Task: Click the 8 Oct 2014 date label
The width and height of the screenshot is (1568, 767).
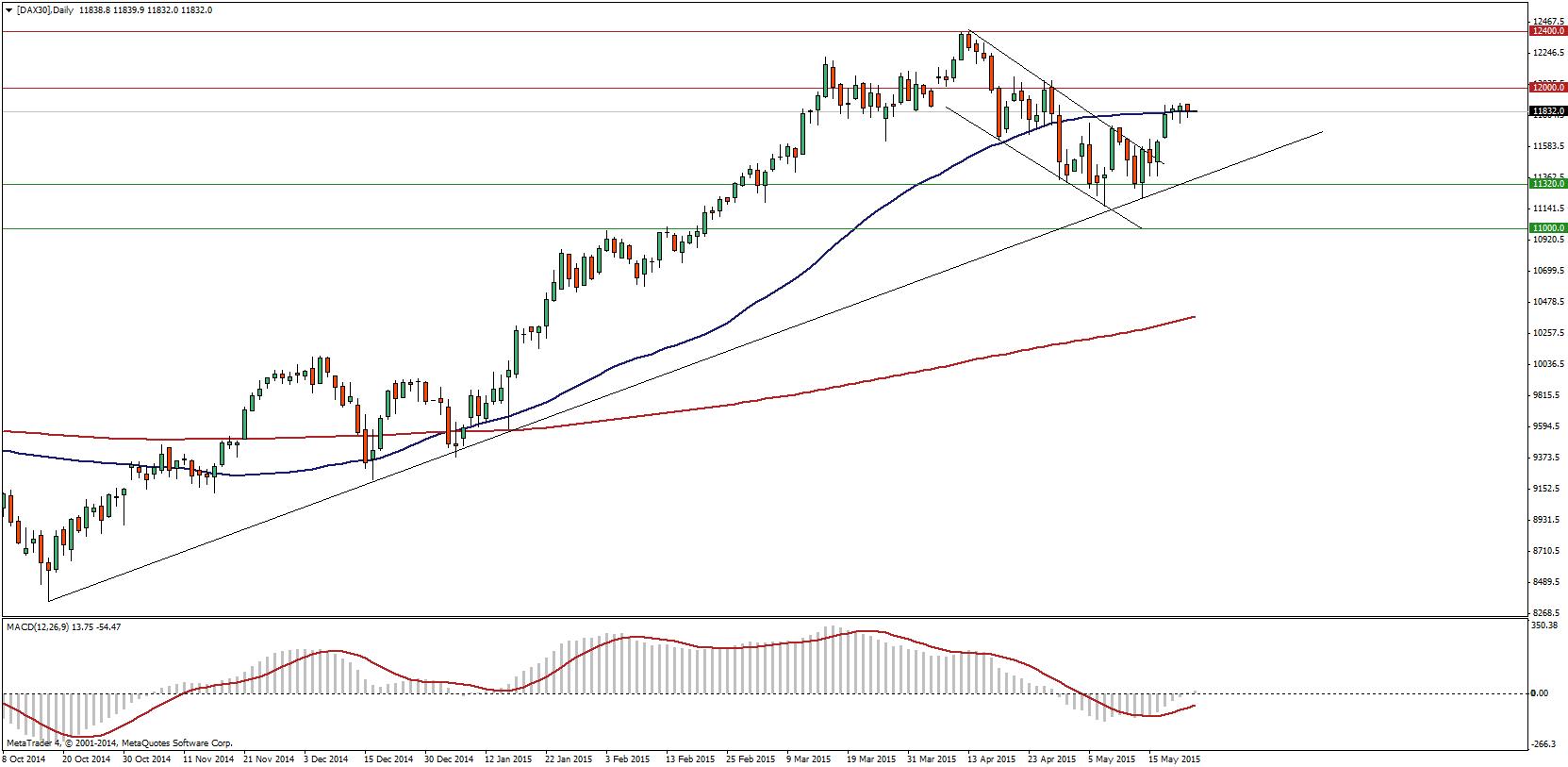Action: coord(24,759)
